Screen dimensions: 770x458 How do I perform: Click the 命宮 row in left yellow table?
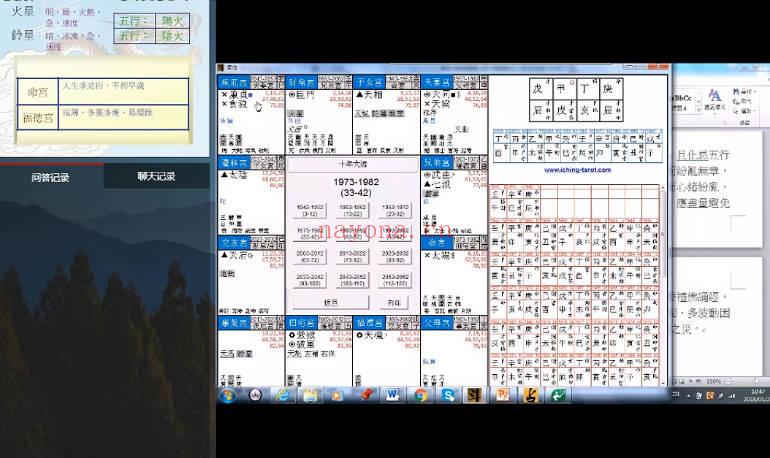[103, 91]
